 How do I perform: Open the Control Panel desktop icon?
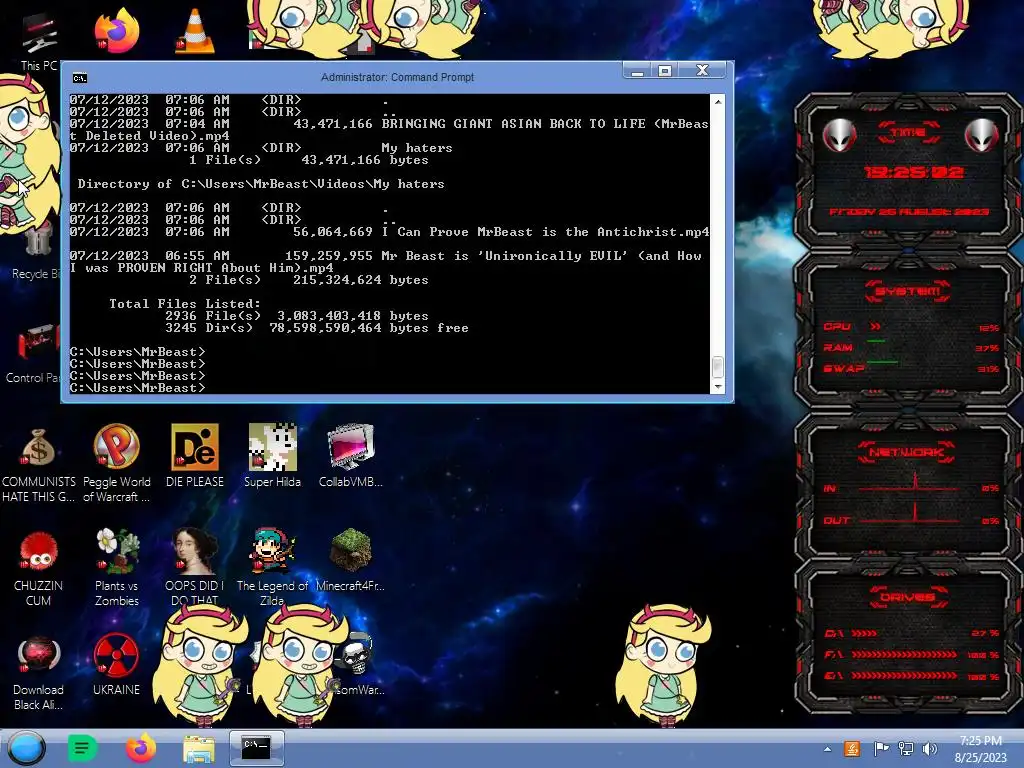coord(36,354)
